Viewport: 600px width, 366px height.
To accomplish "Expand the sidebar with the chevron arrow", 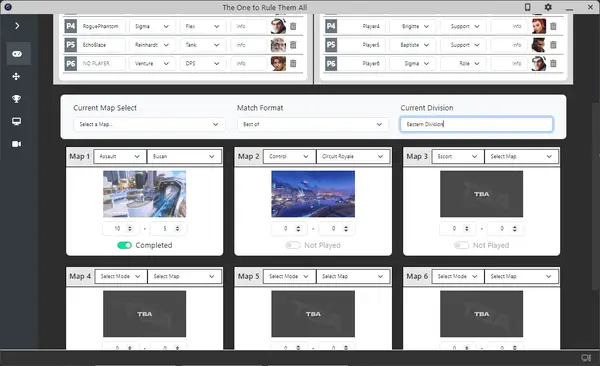I will tap(17, 26).
